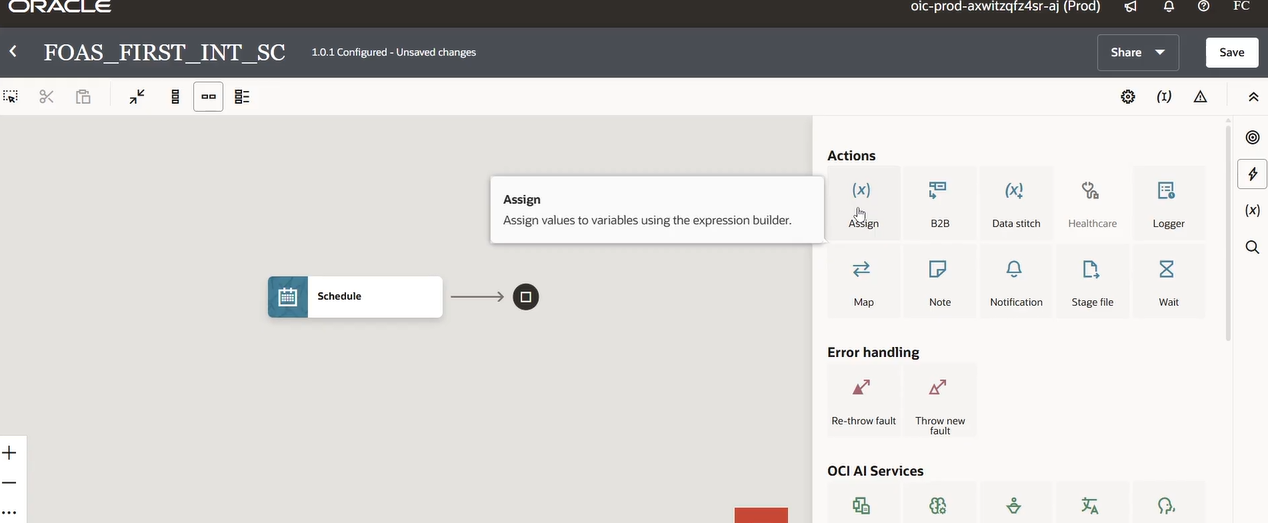The image size is (1268, 523).
Task: Switch to pseudo-code view
Action: [x=242, y=97]
